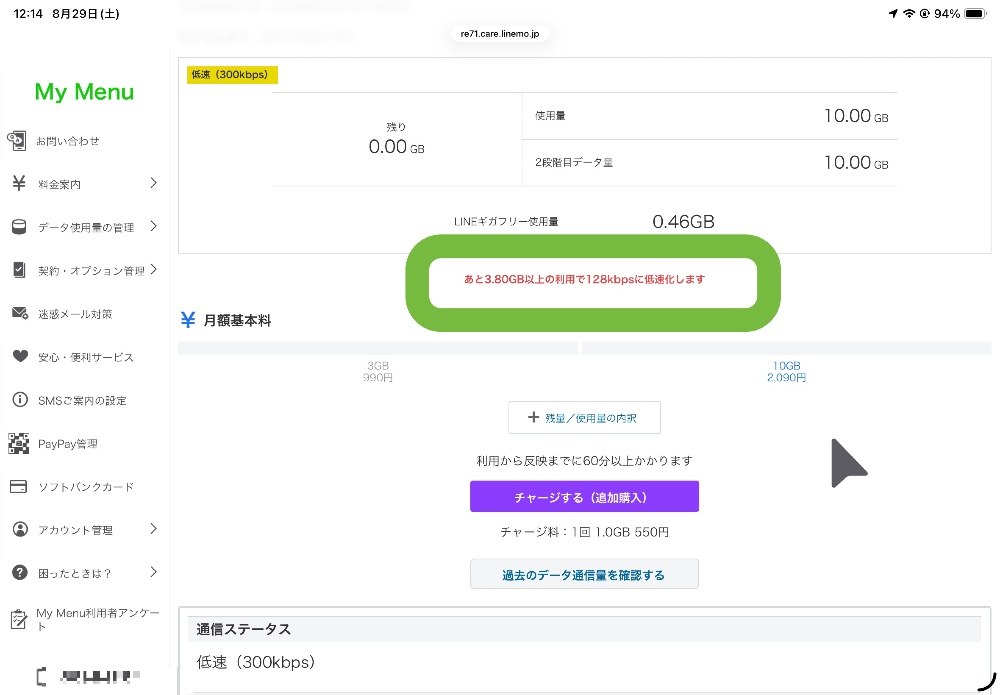Click the plus icon in 残量／使用量の内訳

coord(533,418)
